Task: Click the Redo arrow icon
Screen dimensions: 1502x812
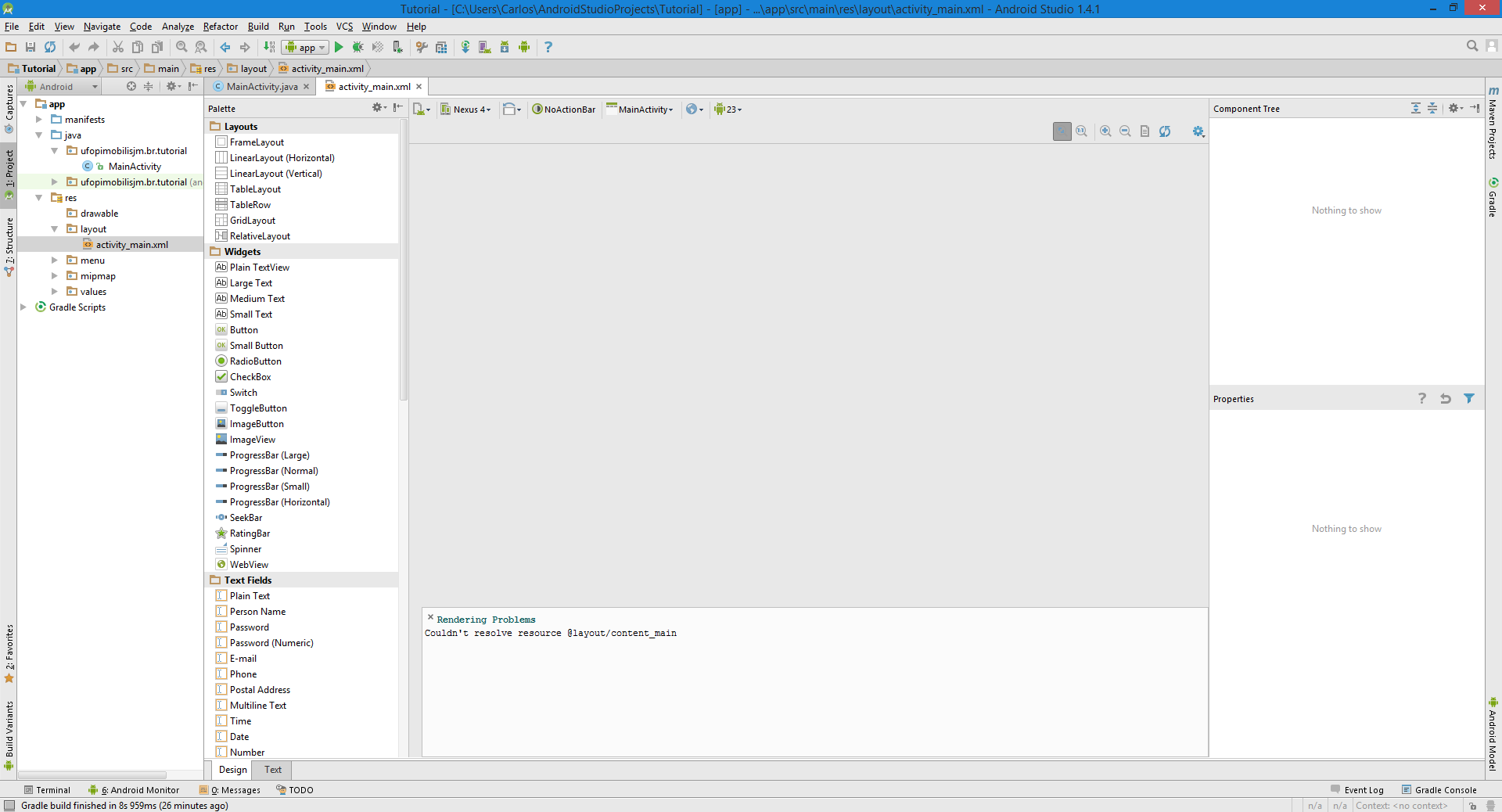Action: [x=94, y=47]
